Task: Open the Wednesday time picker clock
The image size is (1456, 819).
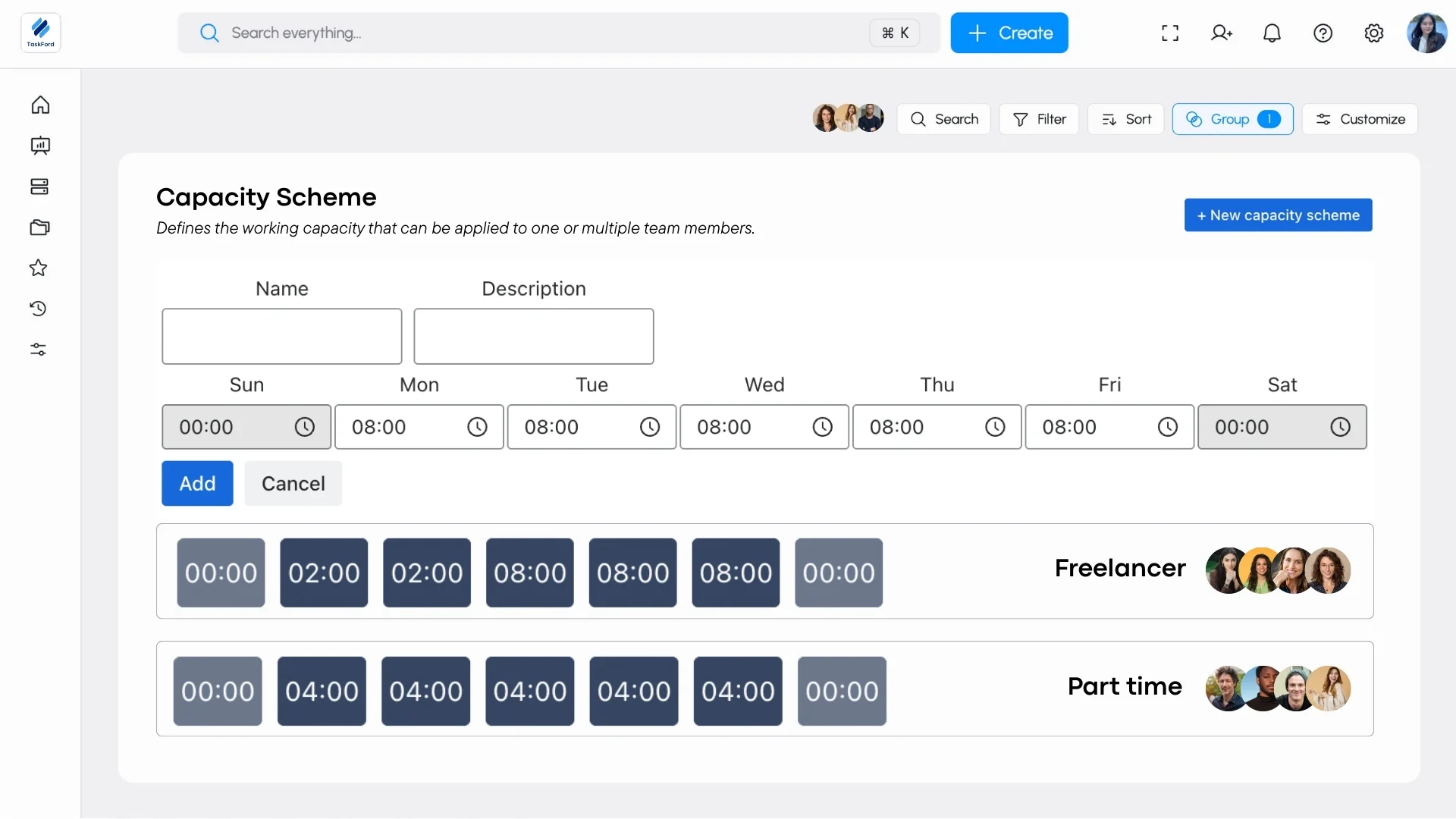Action: [822, 428]
